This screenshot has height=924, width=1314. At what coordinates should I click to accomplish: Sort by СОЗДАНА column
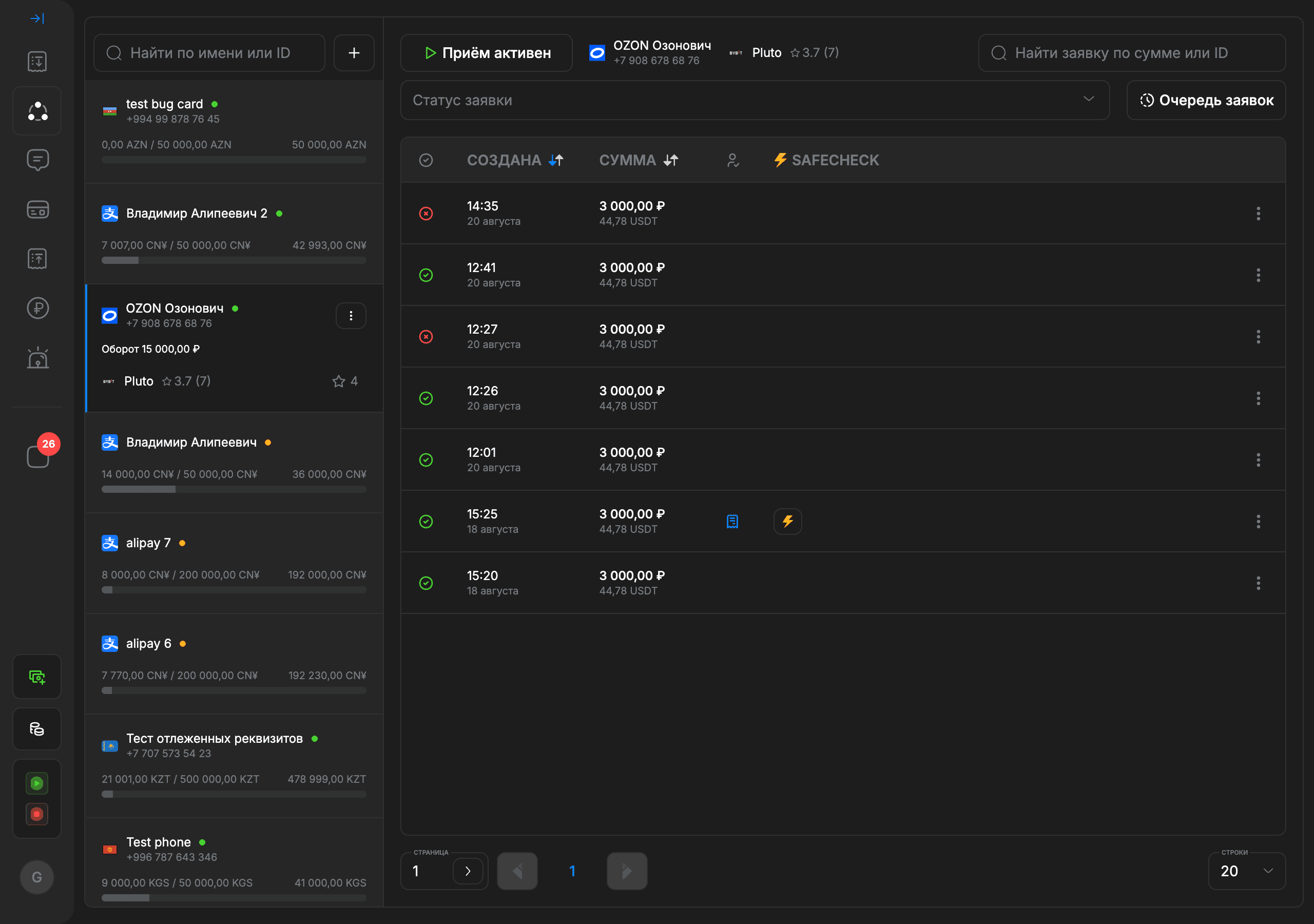pyautogui.click(x=515, y=160)
